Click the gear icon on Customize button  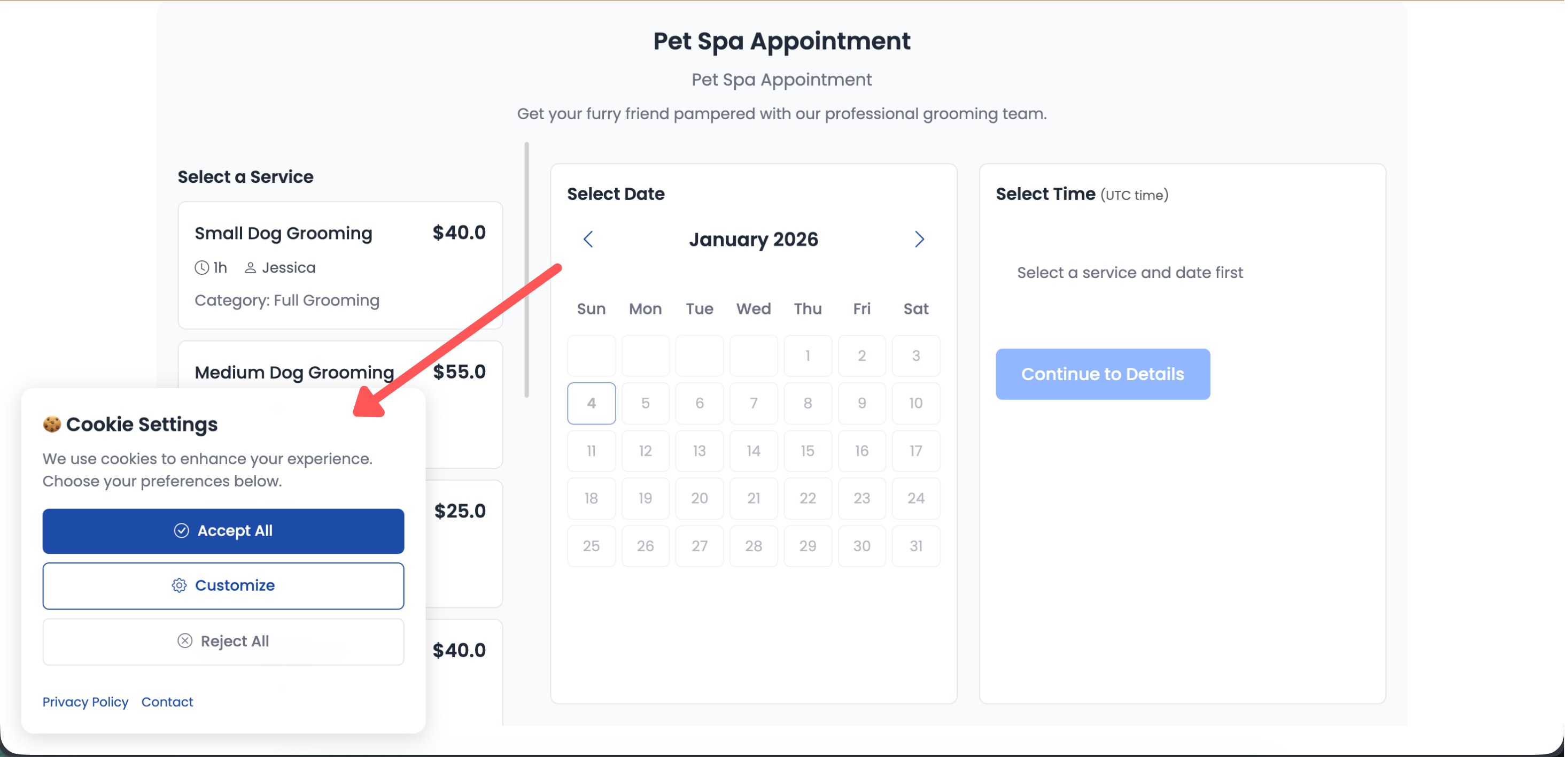[x=179, y=585]
